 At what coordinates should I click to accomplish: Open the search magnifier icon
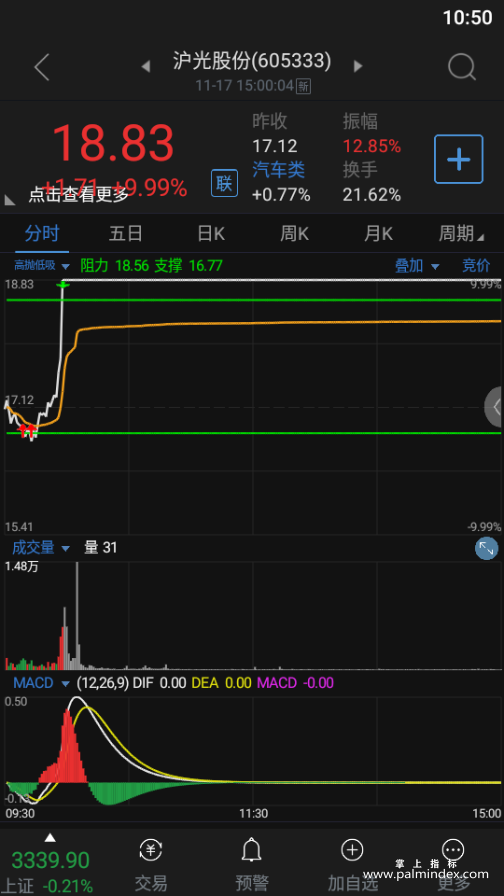click(461, 67)
